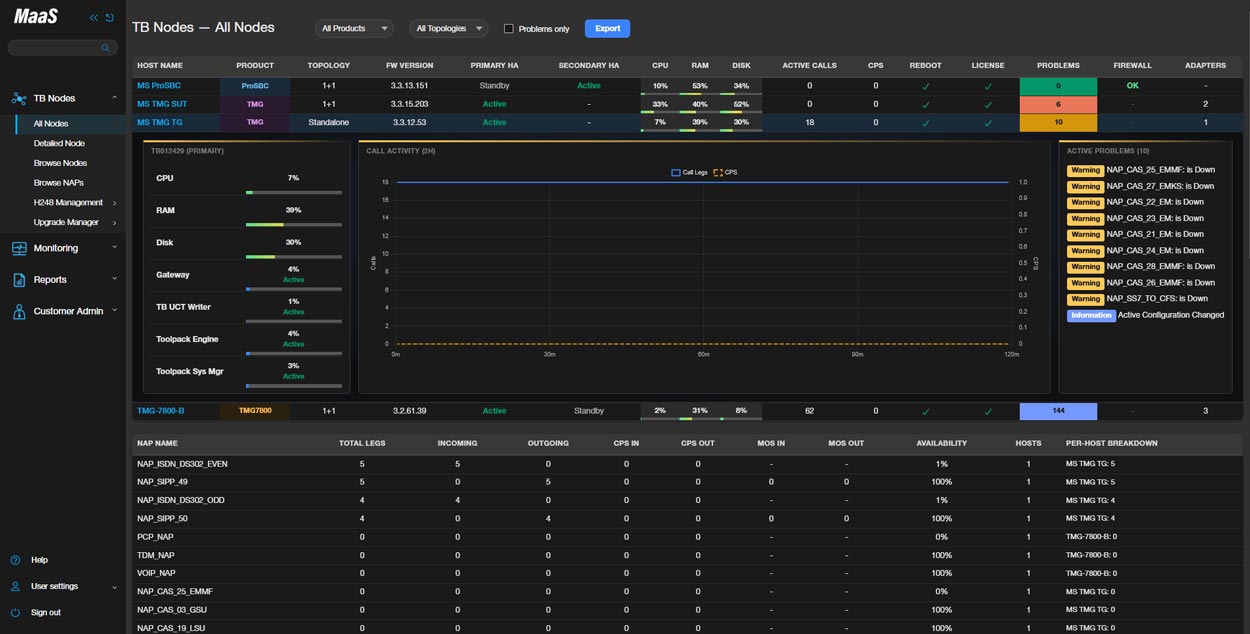
Task: Toggle the Call Legs legend item in chart
Action: (x=689, y=172)
